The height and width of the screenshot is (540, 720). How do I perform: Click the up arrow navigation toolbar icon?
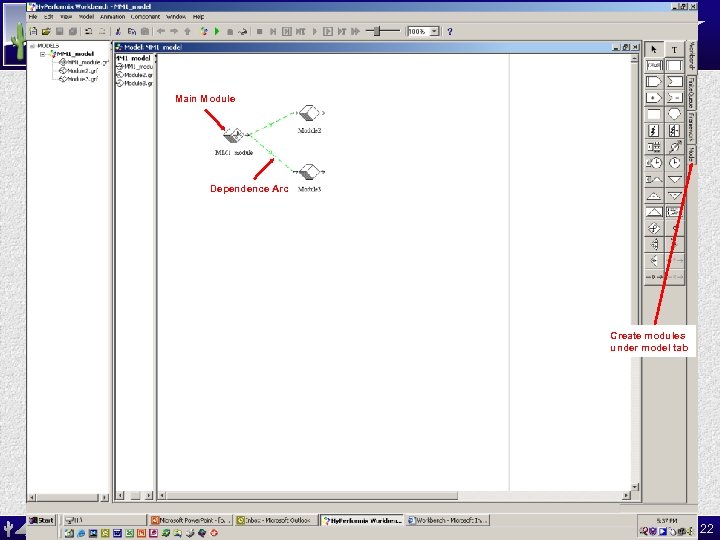point(187,31)
